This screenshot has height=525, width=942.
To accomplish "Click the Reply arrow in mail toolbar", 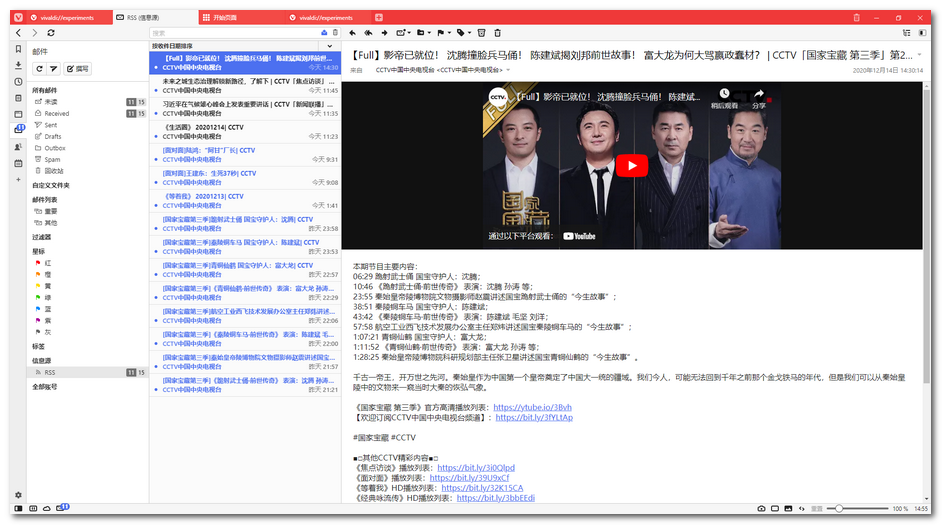I will click(353, 33).
